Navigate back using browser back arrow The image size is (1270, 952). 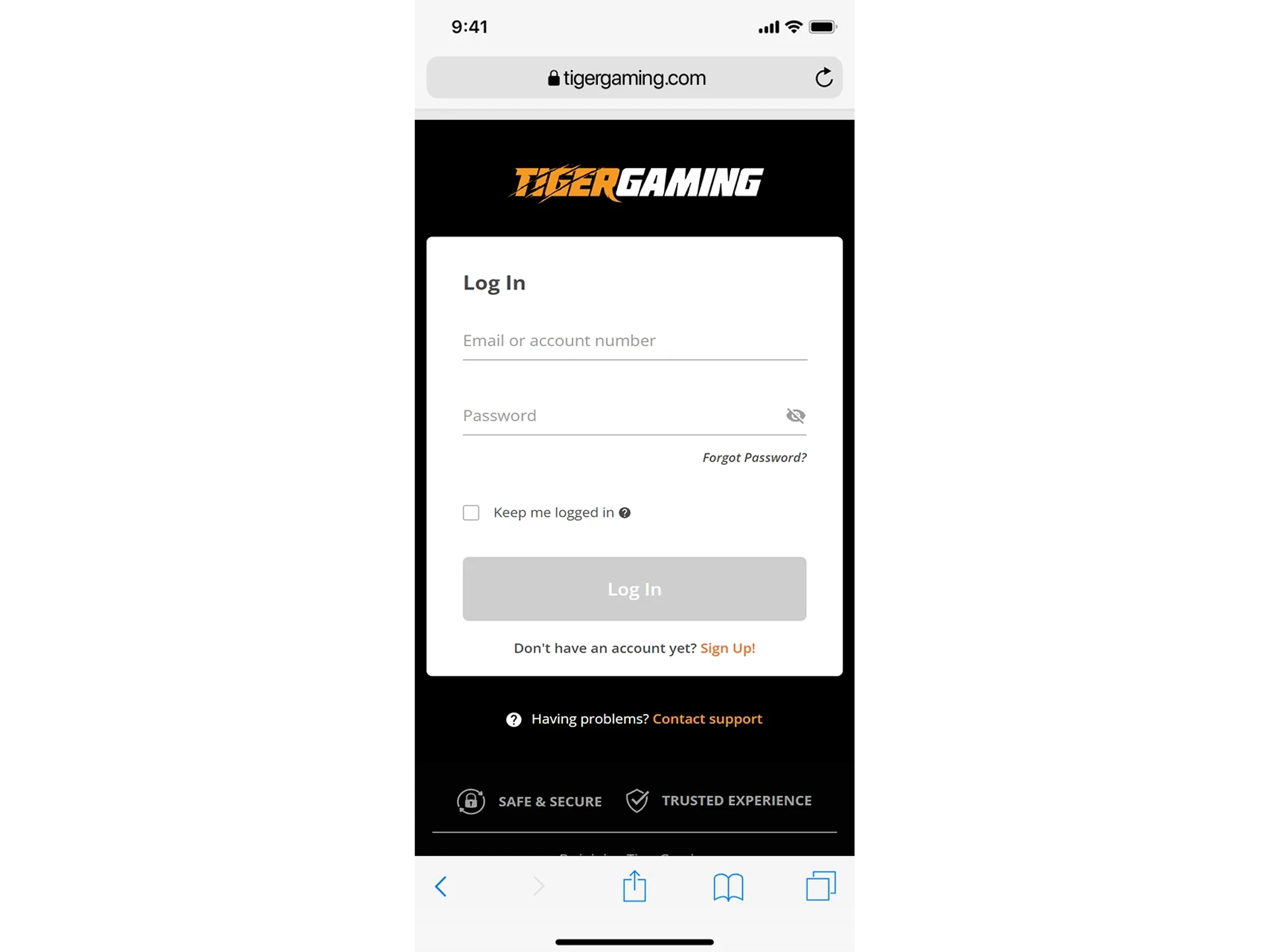(x=441, y=886)
